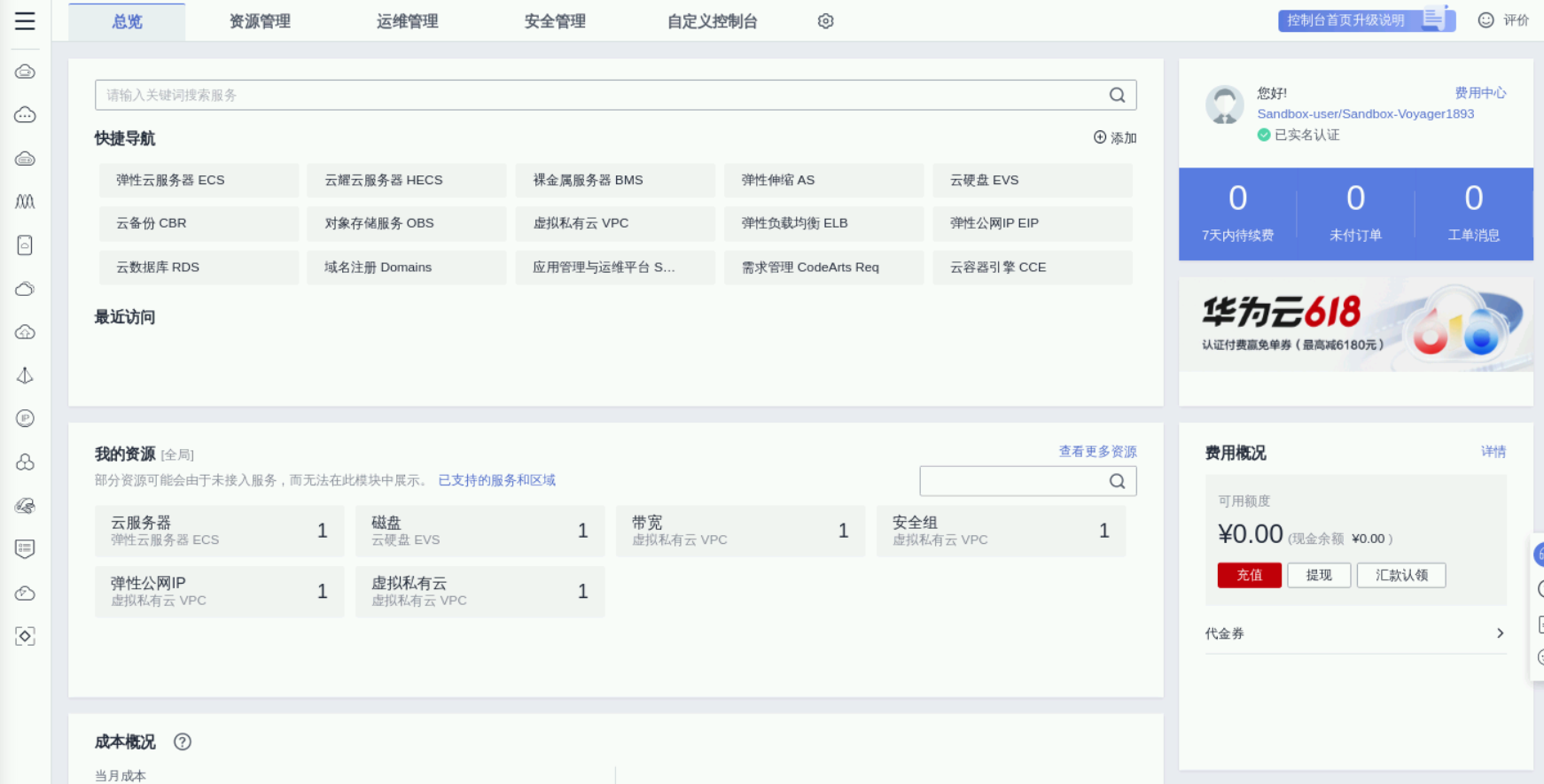Open the hamburger main menu
Screen dimensions: 1544x784
coord(25,21)
